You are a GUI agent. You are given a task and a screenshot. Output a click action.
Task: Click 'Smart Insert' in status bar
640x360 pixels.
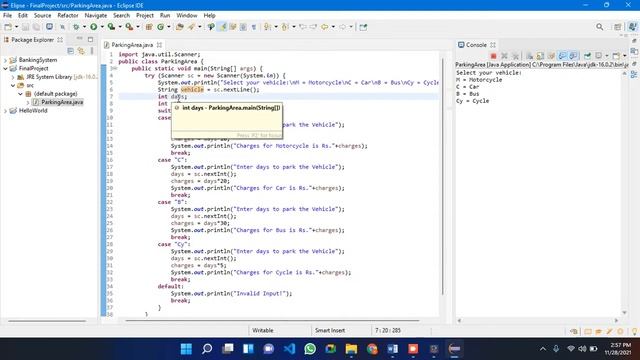pyautogui.click(x=330, y=330)
